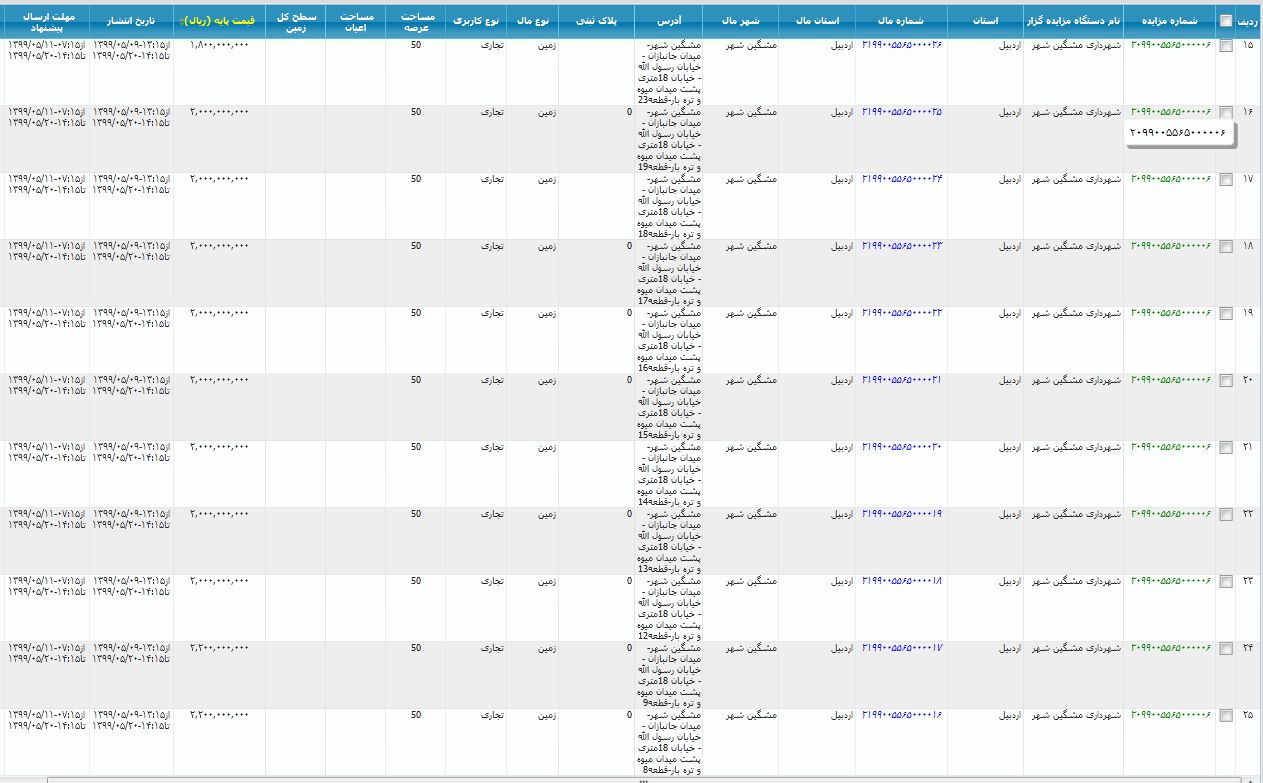
Task: Mark the checkbox in row ۲۵
Action: (1226, 716)
